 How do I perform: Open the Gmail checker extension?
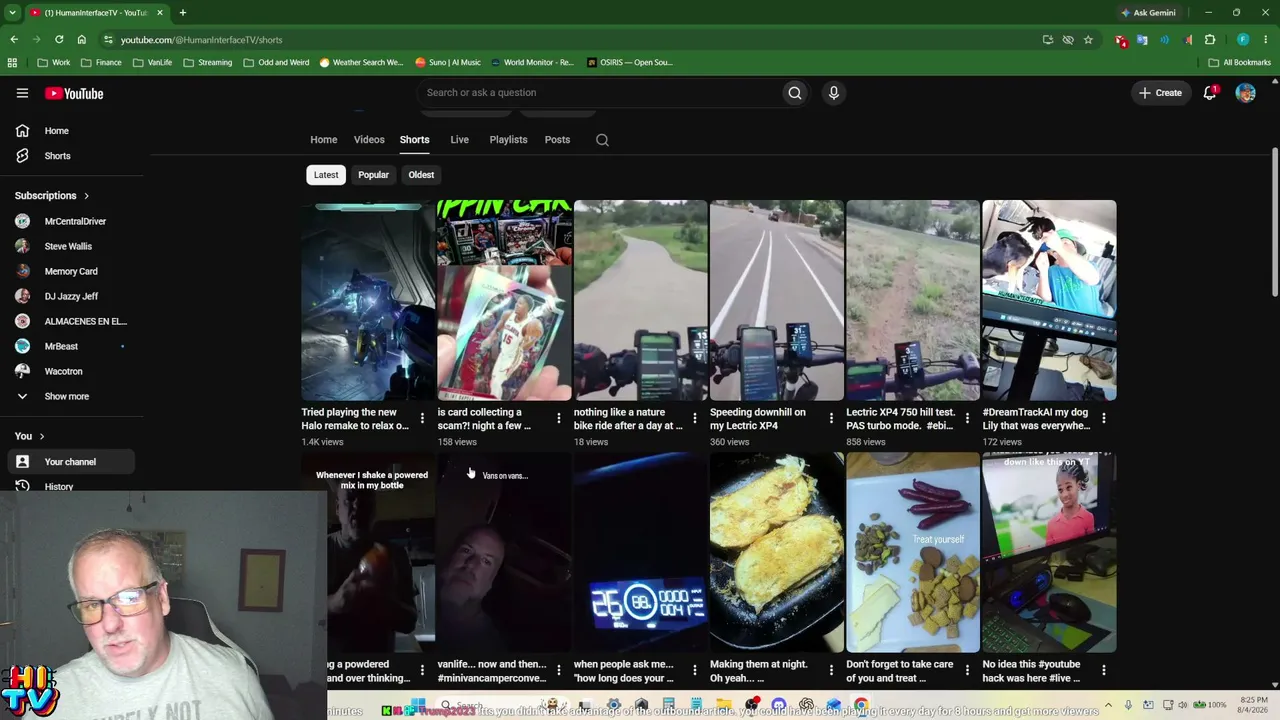(1121, 40)
